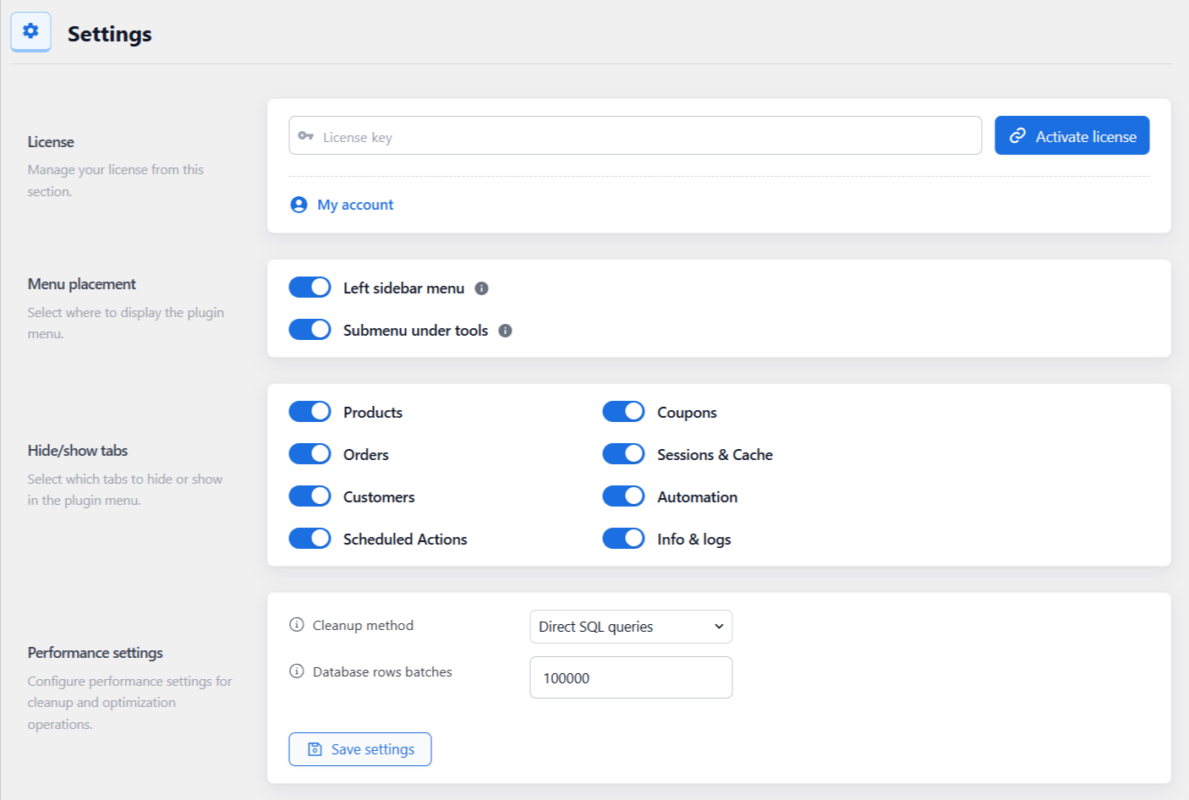Click the Settings page title
Viewport: 1189px width, 800px height.
tap(110, 34)
